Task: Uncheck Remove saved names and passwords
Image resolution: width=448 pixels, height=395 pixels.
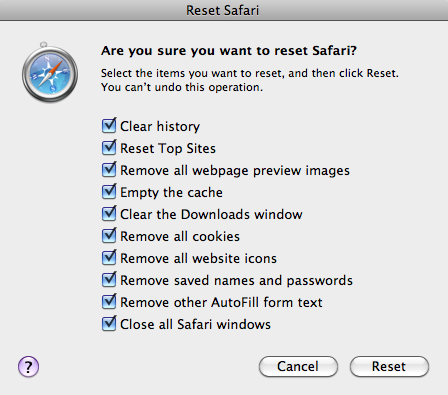Action: [x=109, y=280]
